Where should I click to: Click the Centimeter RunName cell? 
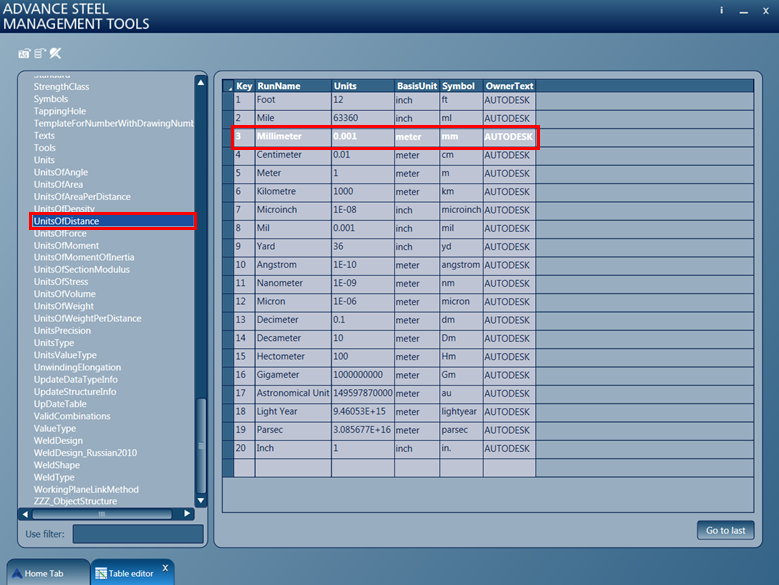[x=293, y=155]
